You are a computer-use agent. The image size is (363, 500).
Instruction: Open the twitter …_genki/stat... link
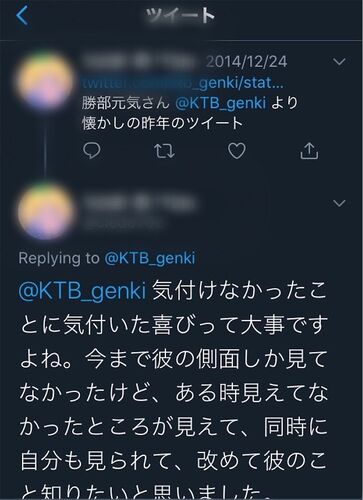183,83
